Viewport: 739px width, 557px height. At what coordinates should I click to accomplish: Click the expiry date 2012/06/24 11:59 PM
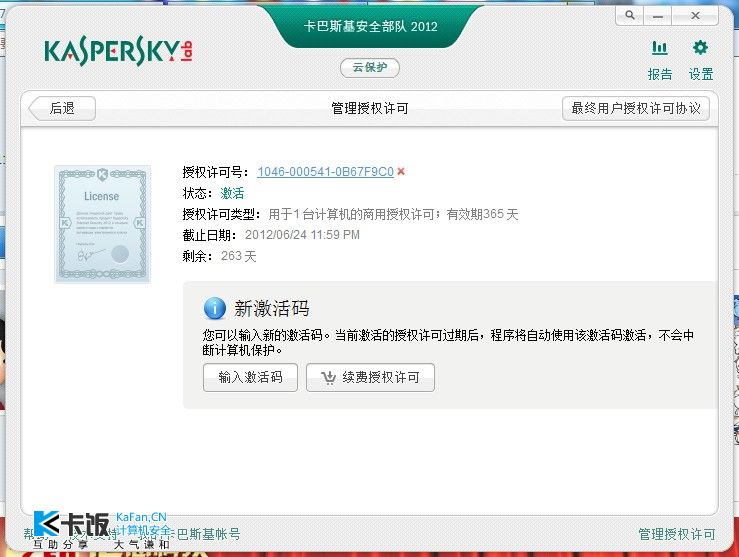302,235
